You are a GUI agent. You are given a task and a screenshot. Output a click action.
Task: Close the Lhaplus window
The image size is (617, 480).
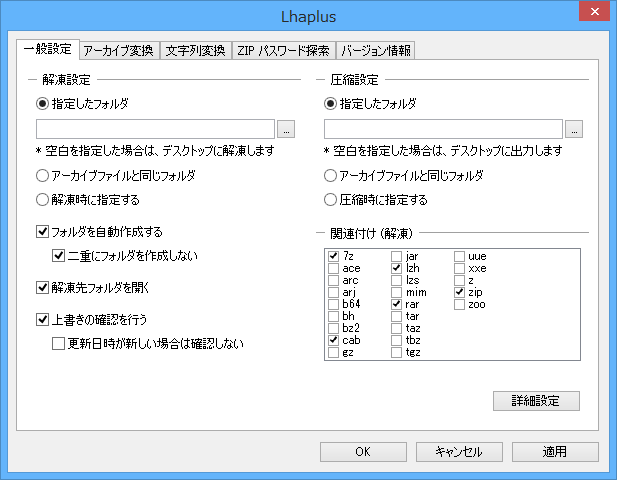tap(595, 11)
